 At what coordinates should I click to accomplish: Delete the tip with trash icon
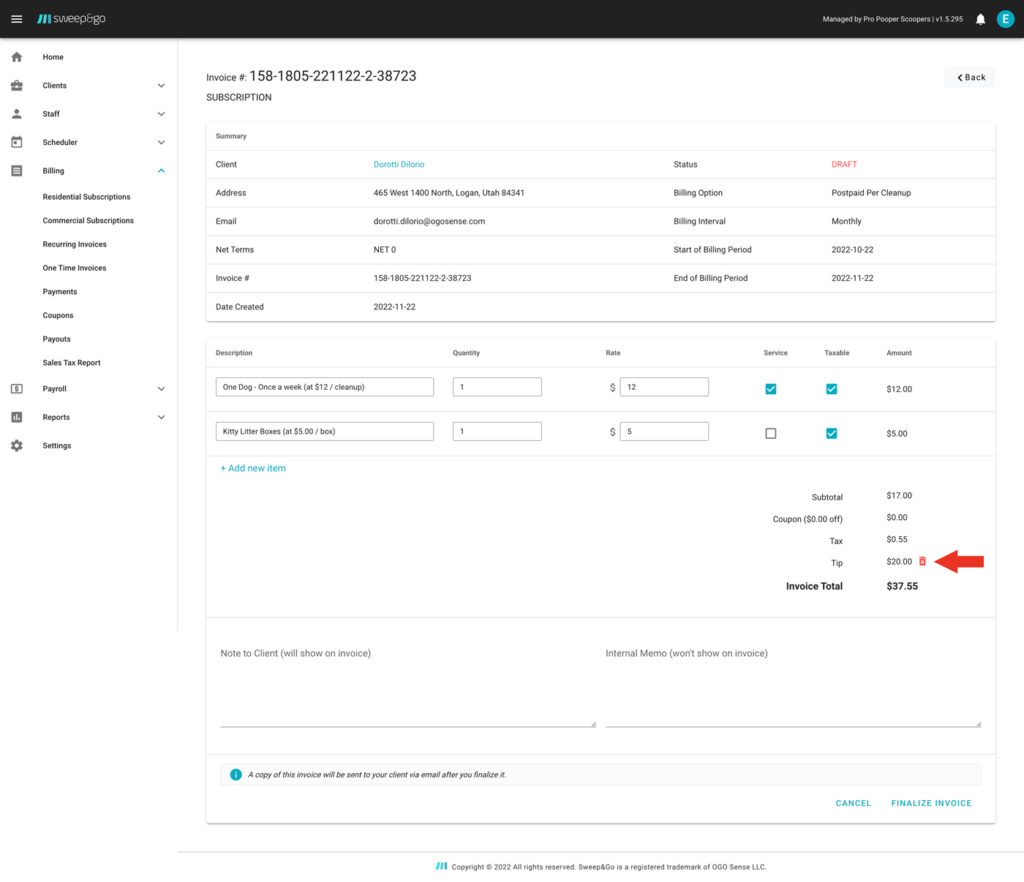click(x=922, y=562)
